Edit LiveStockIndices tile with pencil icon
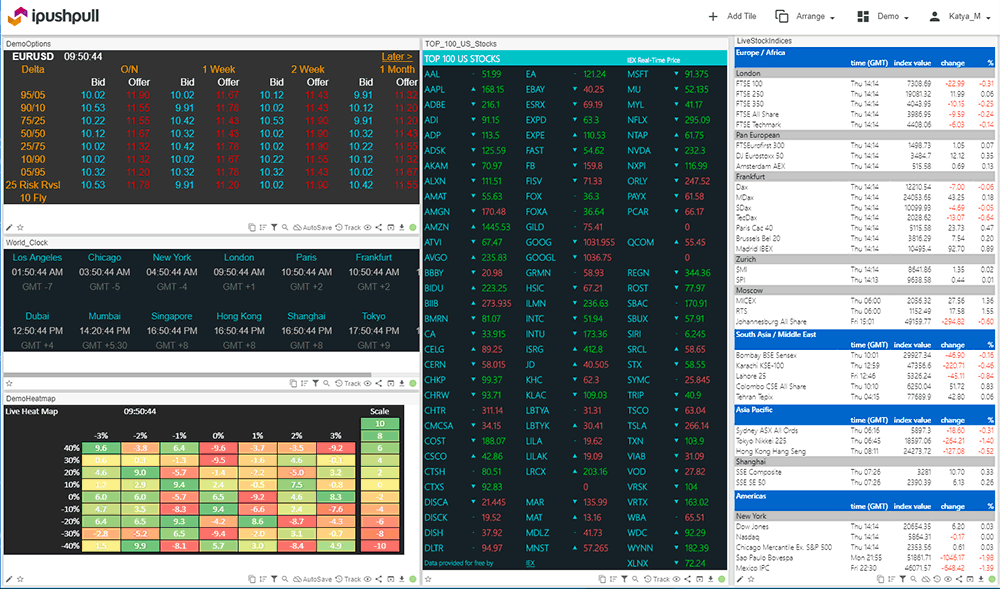 pos(740,579)
